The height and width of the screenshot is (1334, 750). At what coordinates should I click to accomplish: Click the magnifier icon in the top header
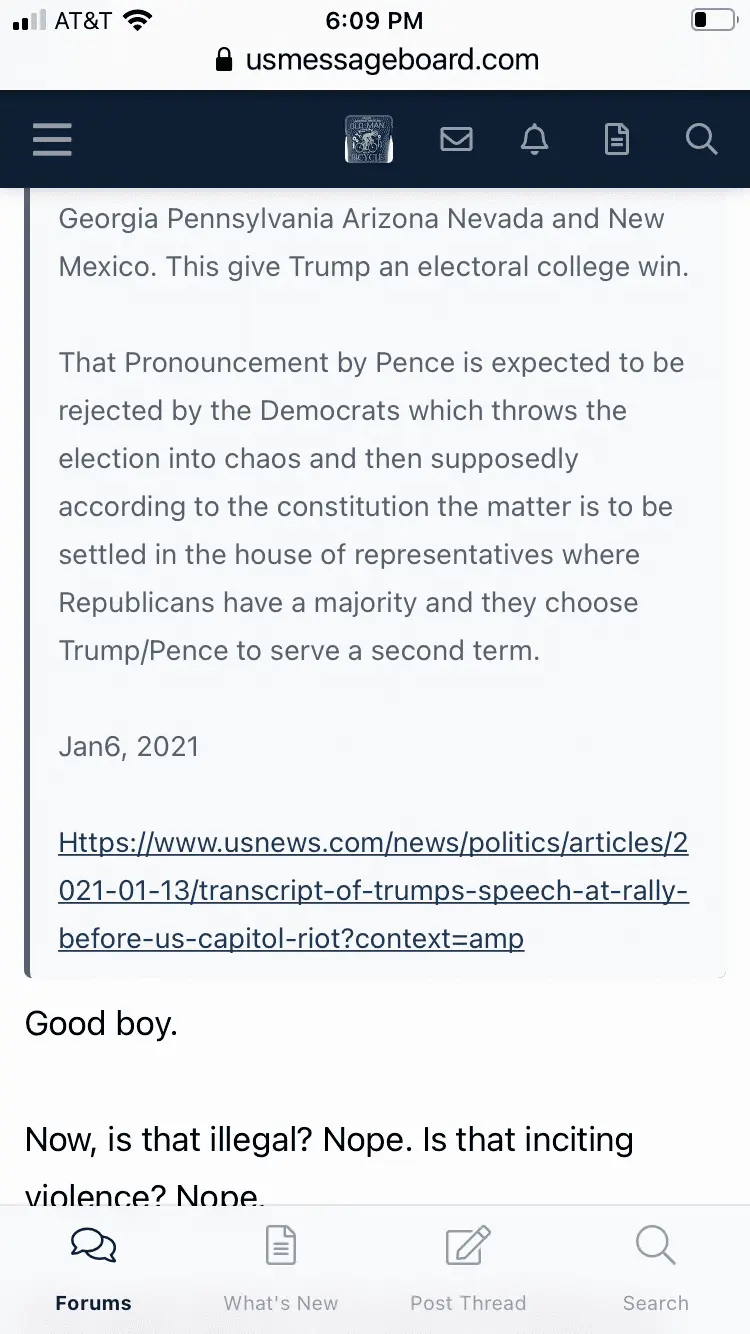(x=701, y=139)
